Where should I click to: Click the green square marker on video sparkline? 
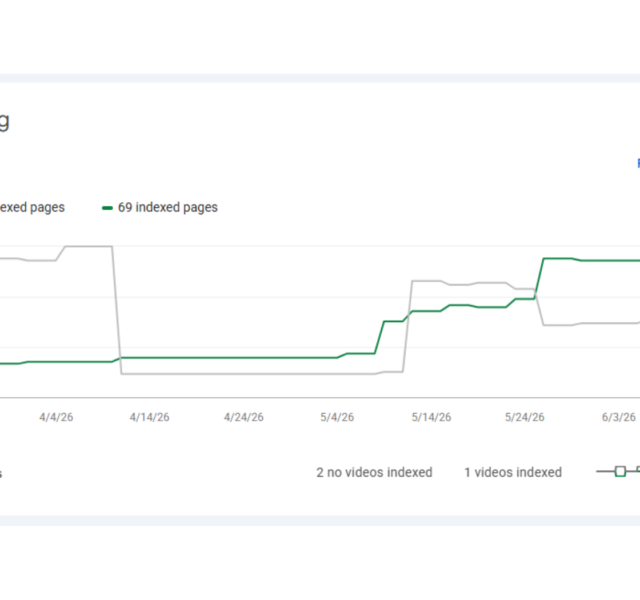(620, 471)
